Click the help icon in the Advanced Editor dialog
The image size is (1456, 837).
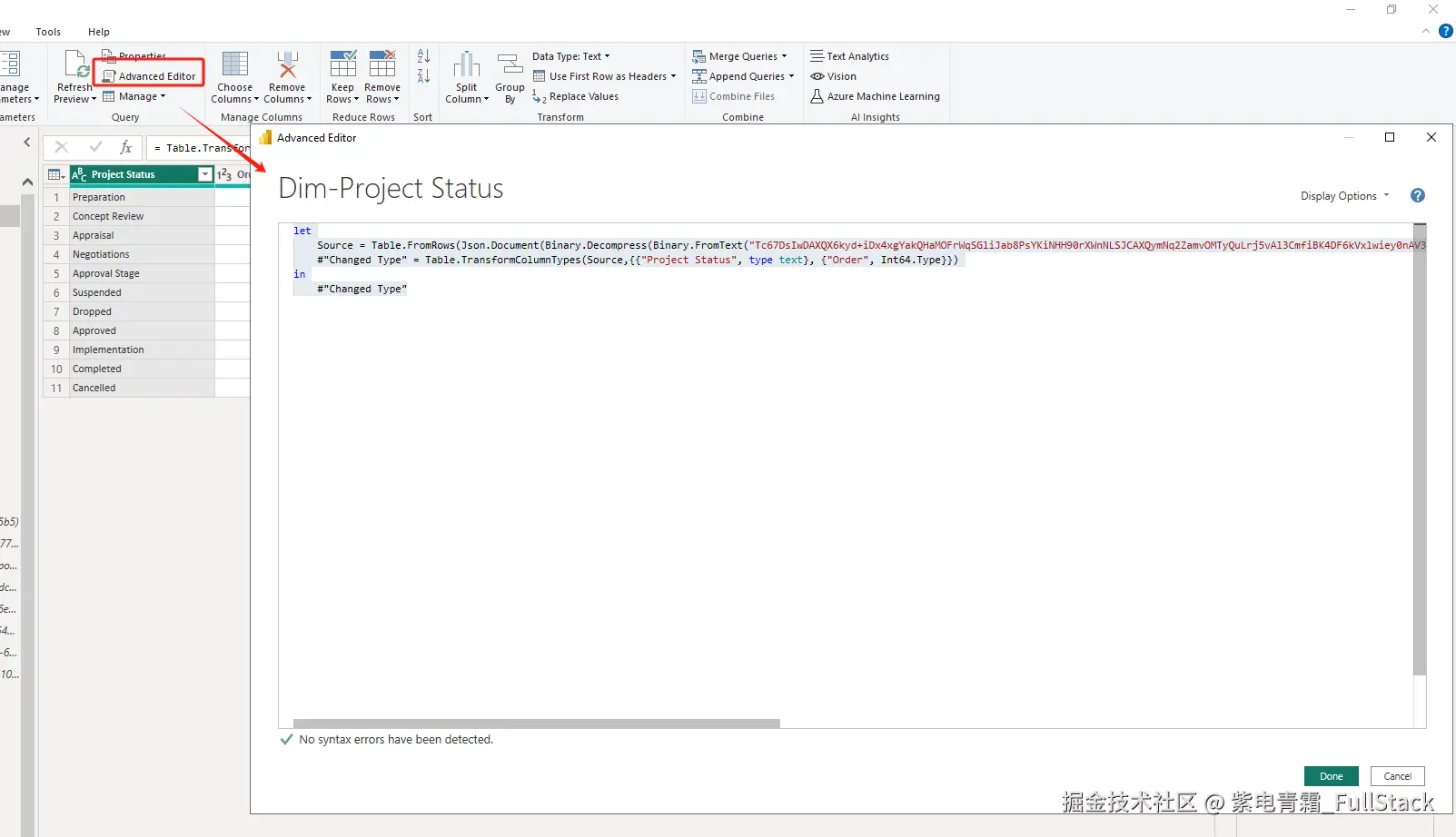(x=1418, y=196)
